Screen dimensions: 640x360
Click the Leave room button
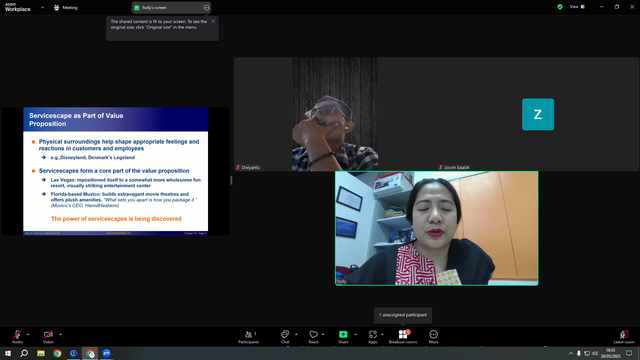tap(624, 337)
